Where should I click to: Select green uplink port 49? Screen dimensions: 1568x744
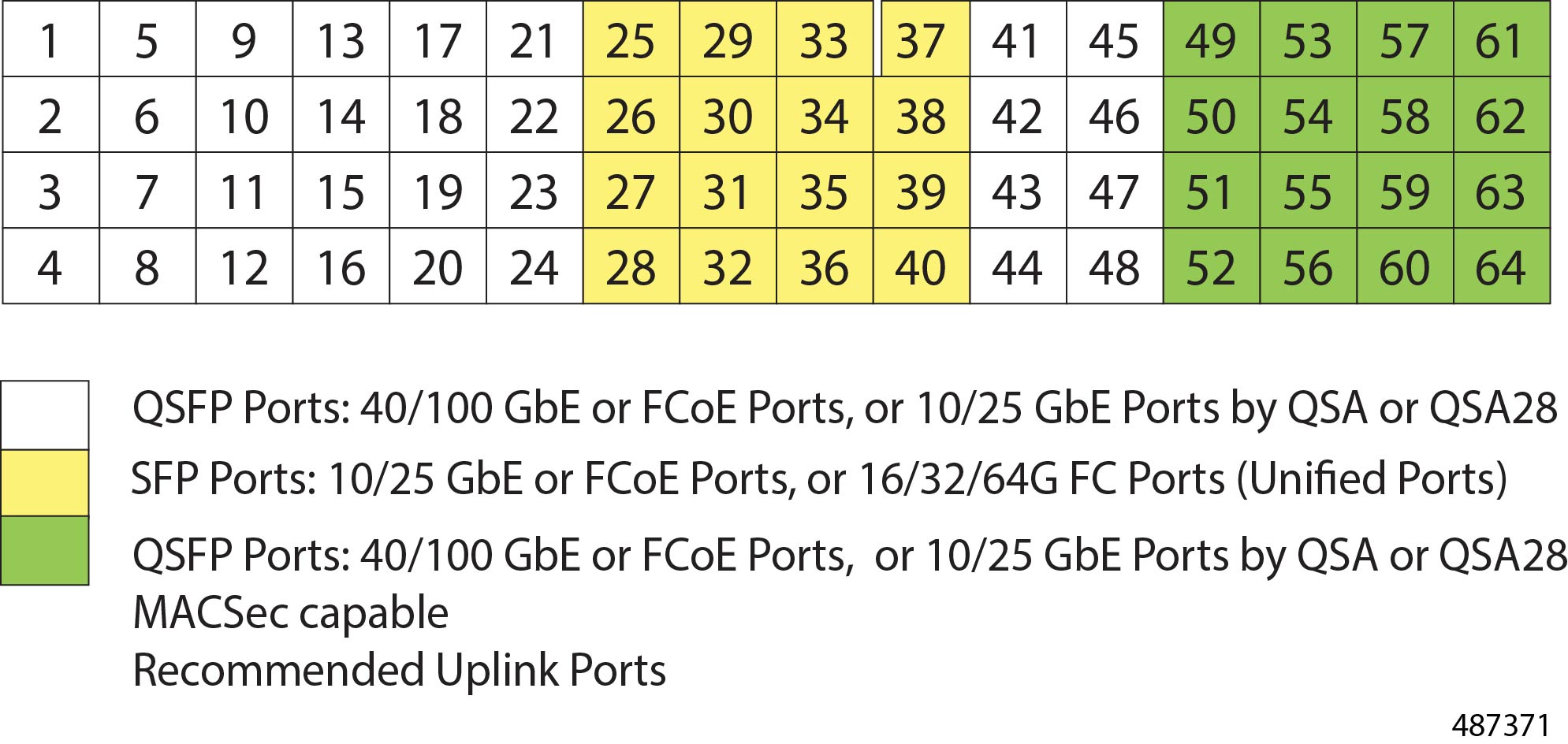(x=1212, y=39)
